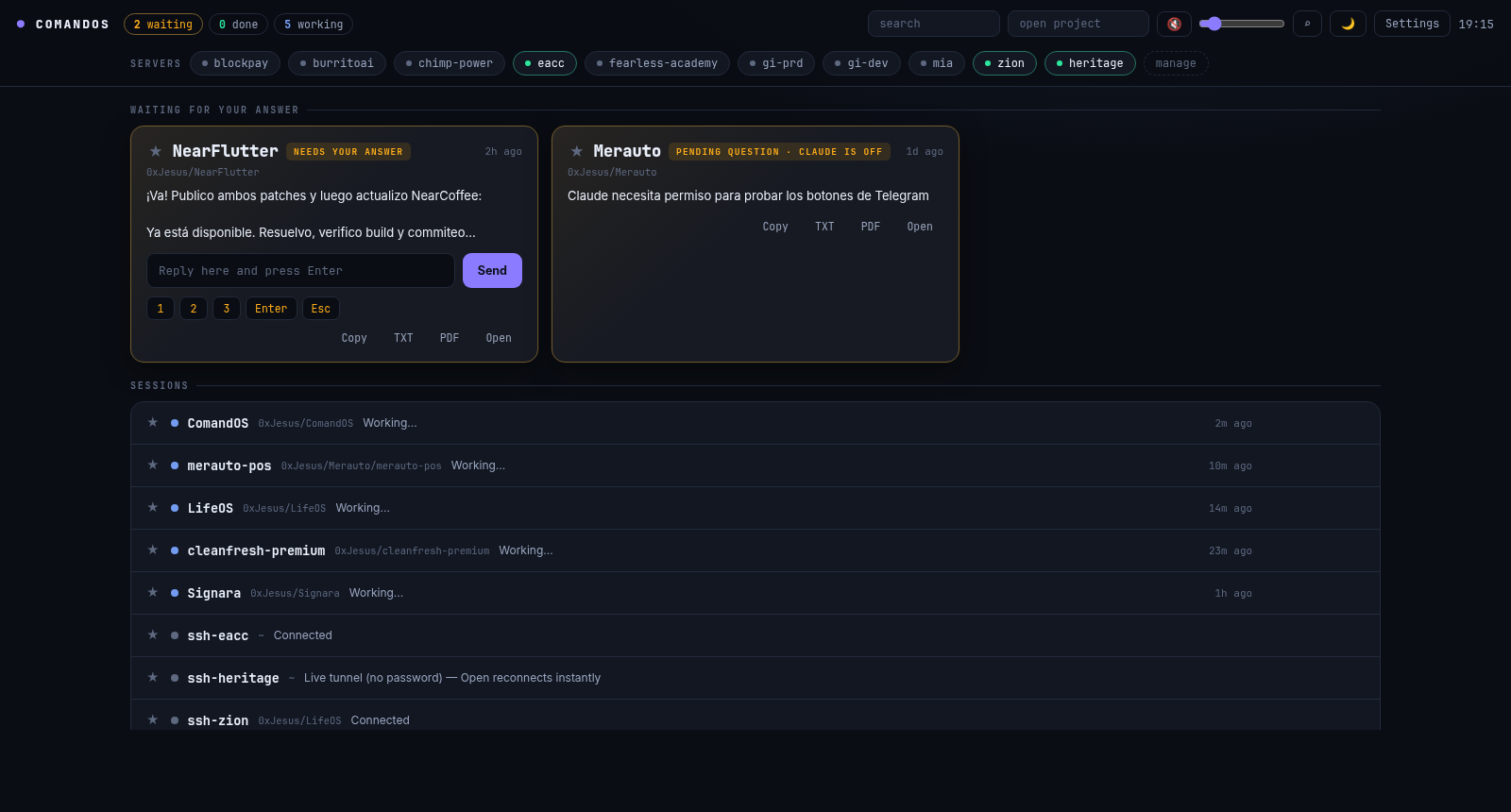This screenshot has width=1511, height=812.
Task: Toggle the heritage server chip
Action: tap(1090, 63)
